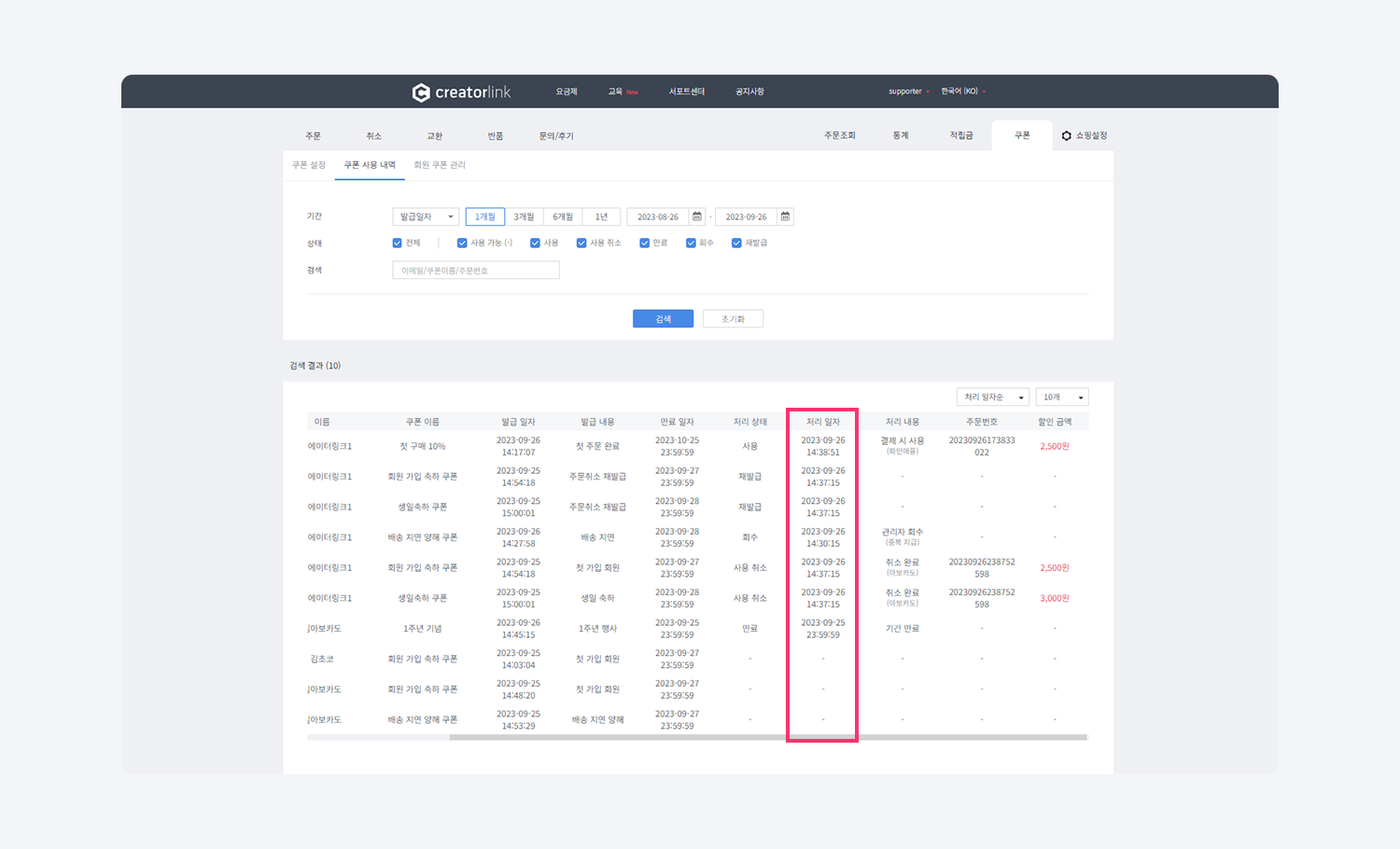Image resolution: width=1400 pixels, height=849 pixels.
Task: Click the 처리 상태 column header
Action: point(750,422)
